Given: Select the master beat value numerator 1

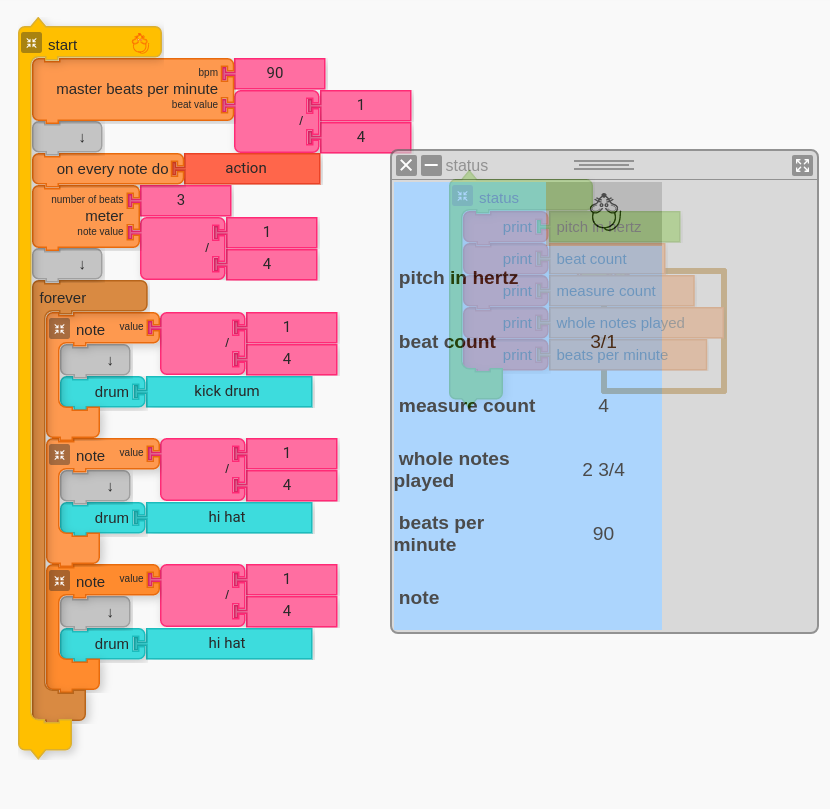Looking at the screenshot, I should (x=365, y=105).
